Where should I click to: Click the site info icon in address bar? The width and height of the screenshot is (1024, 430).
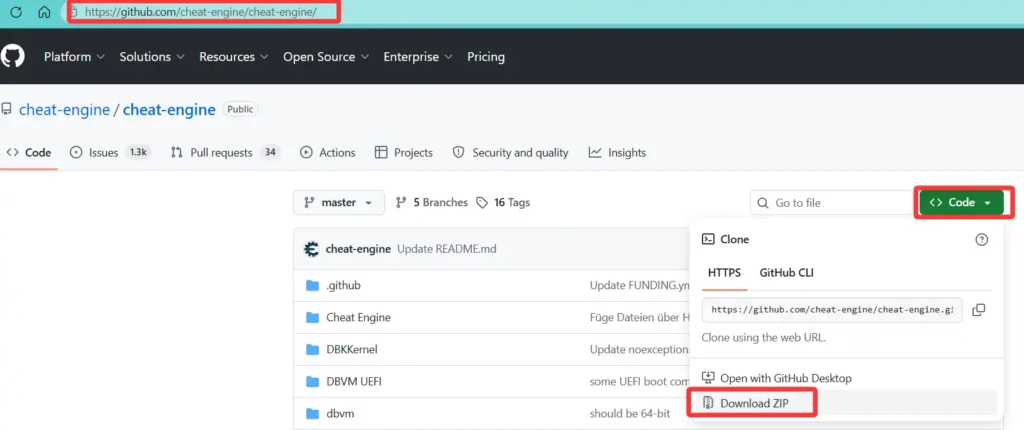pyautogui.click(x=74, y=12)
